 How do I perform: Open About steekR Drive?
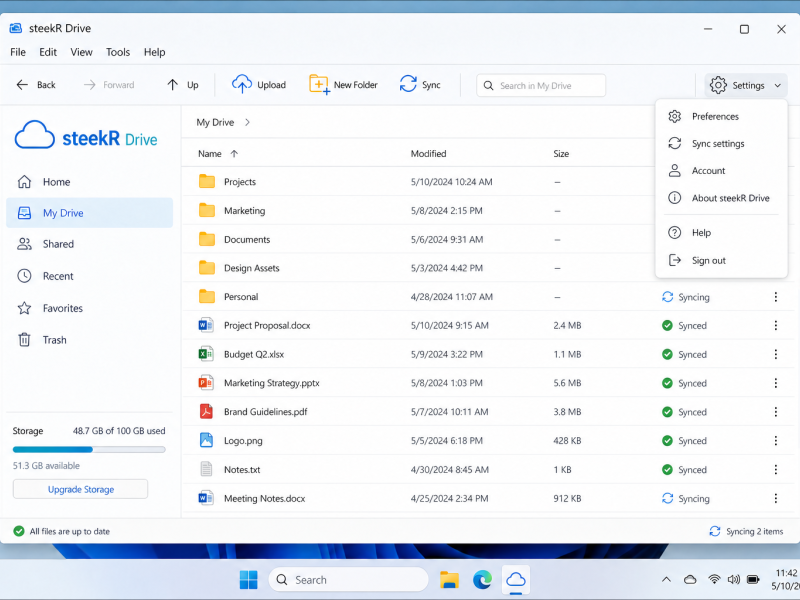pos(721,198)
